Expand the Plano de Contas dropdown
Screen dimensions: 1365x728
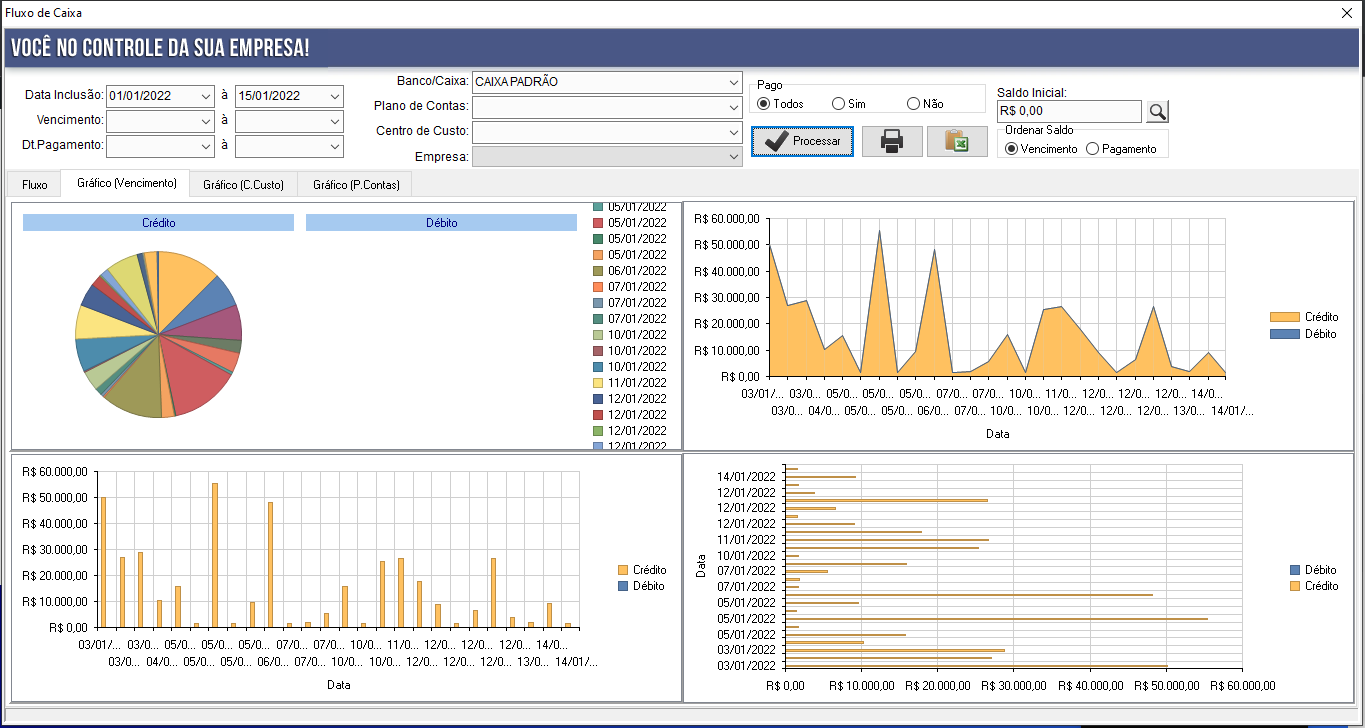[732, 106]
